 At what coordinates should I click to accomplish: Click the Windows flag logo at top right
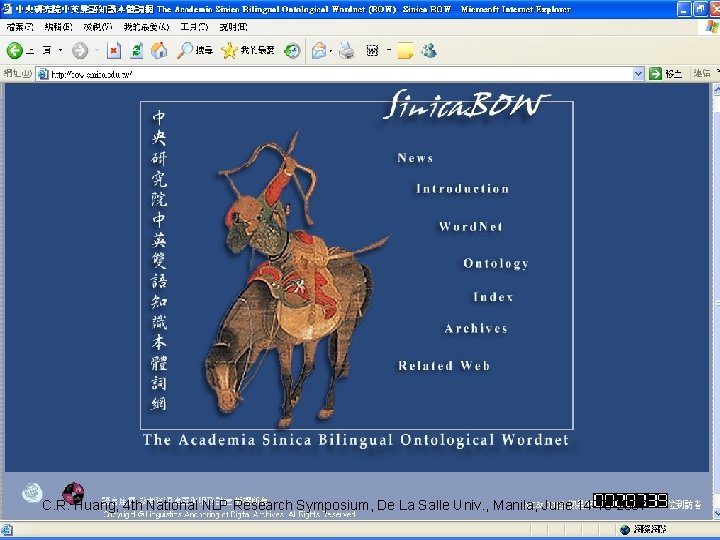[x=712, y=27]
